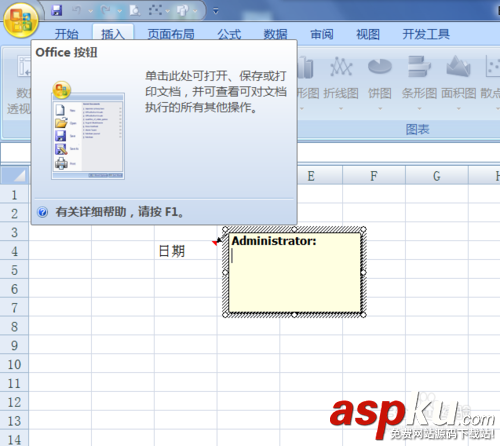Select row 8 header
Image resolution: width=500 pixels, height=446 pixels.
14,326
